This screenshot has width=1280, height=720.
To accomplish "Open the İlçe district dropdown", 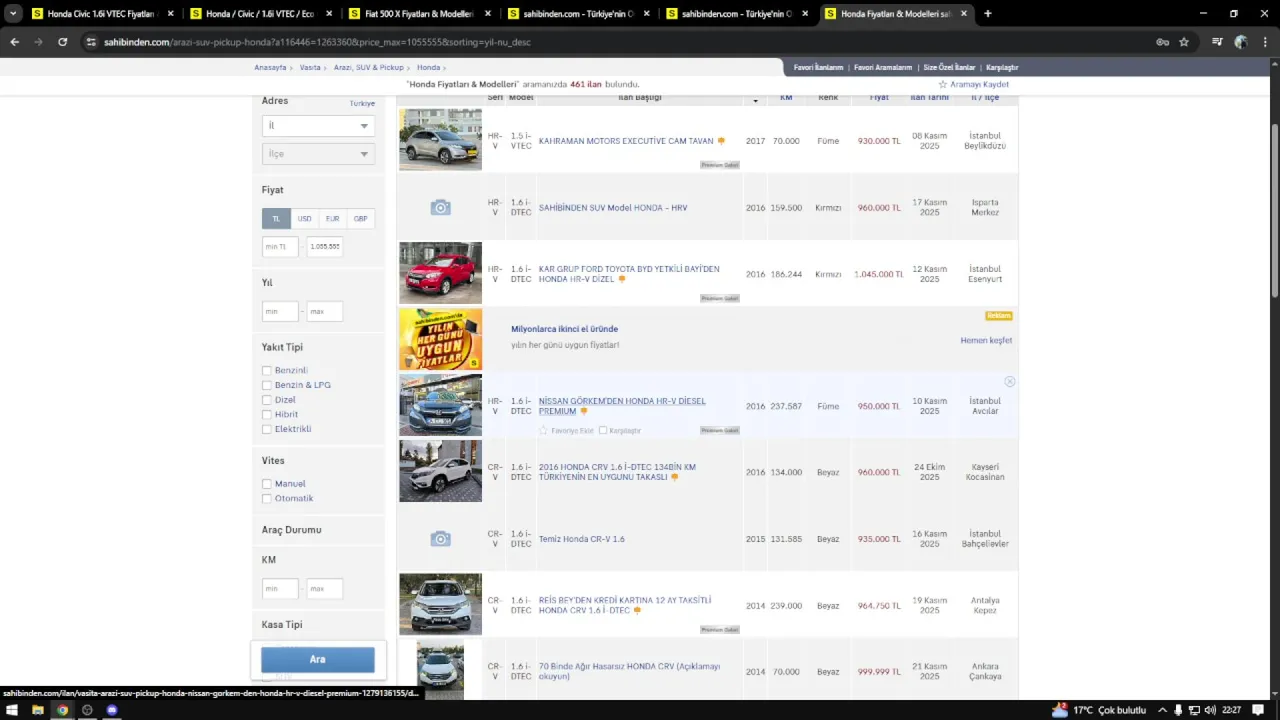I will coord(318,154).
